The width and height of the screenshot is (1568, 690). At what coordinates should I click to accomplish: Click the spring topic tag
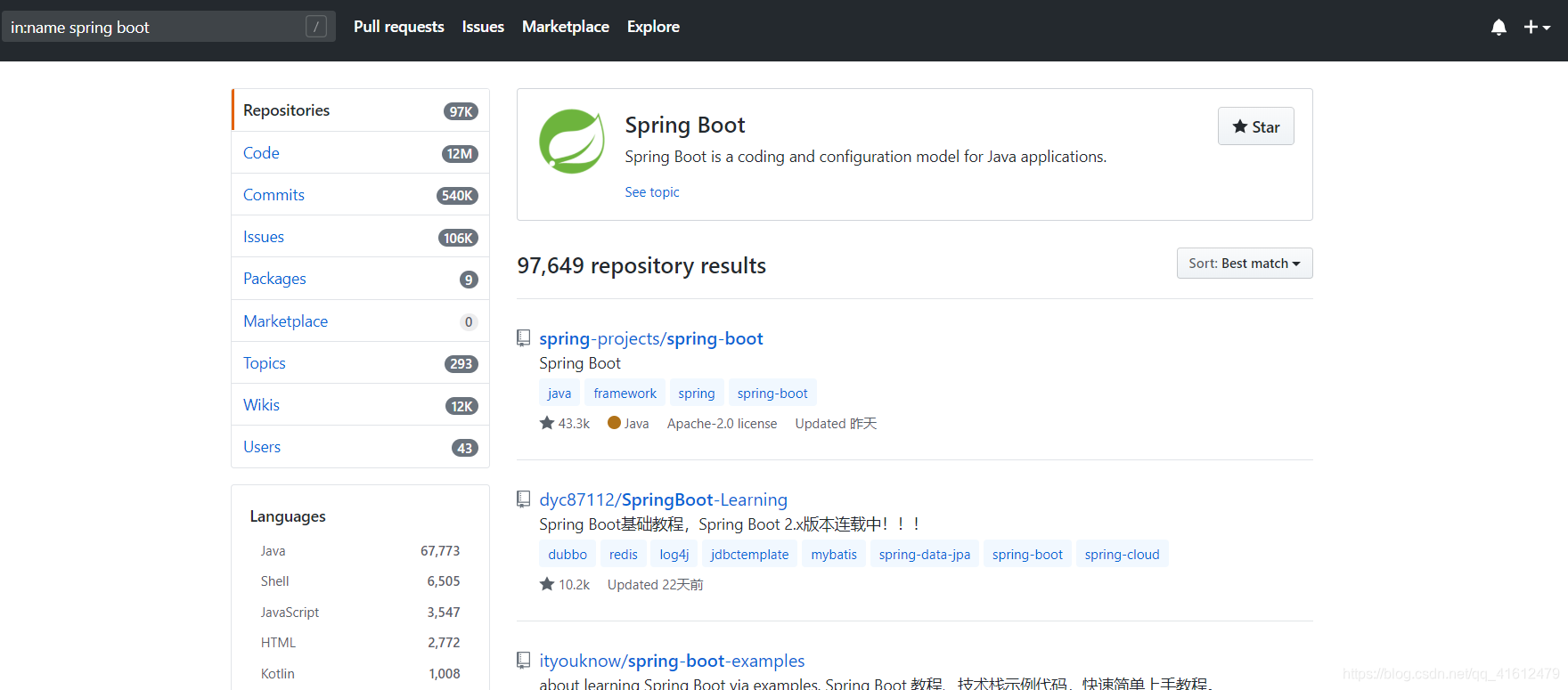click(696, 393)
